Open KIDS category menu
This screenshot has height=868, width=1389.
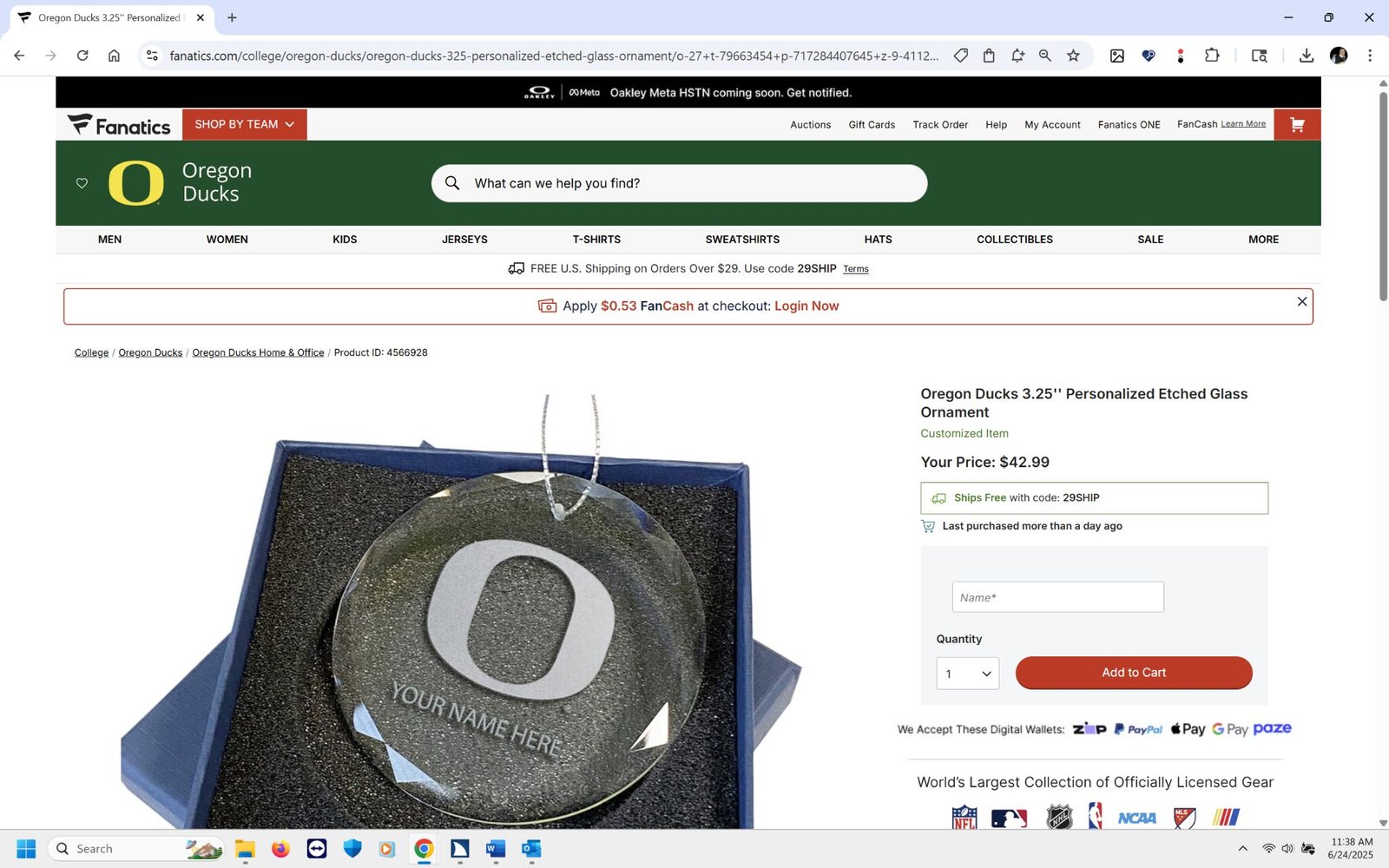345,240
